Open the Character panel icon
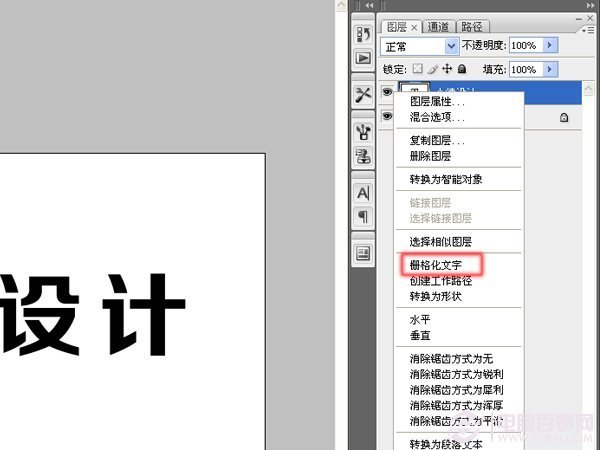This screenshot has width=600, height=450. [x=363, y=192]
